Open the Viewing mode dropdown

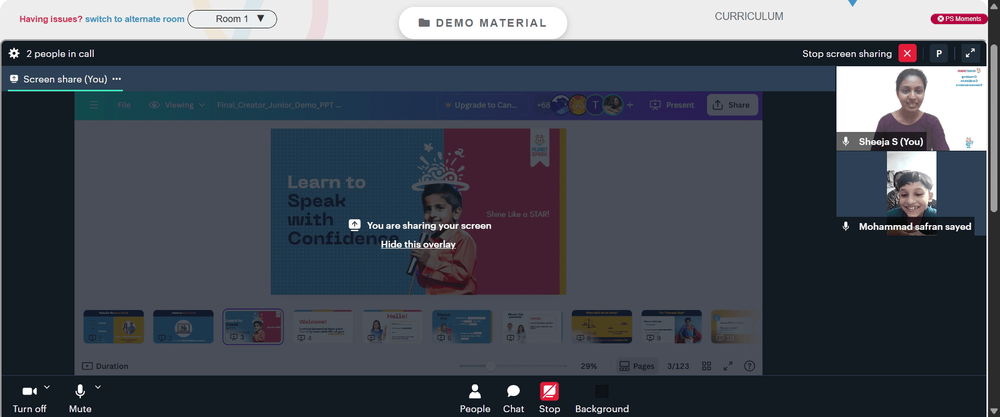[x=177, y=105]
